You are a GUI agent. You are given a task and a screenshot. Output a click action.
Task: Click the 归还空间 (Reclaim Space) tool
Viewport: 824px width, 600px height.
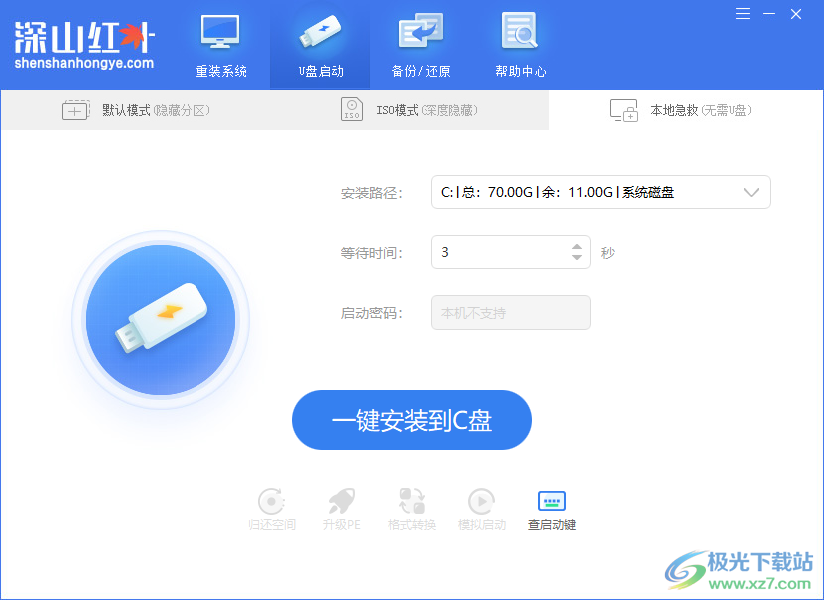tap(271, 508)
